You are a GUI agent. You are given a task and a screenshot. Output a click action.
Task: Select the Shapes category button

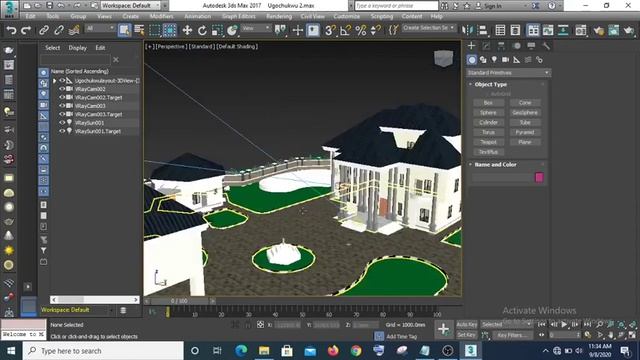[483, 60]
